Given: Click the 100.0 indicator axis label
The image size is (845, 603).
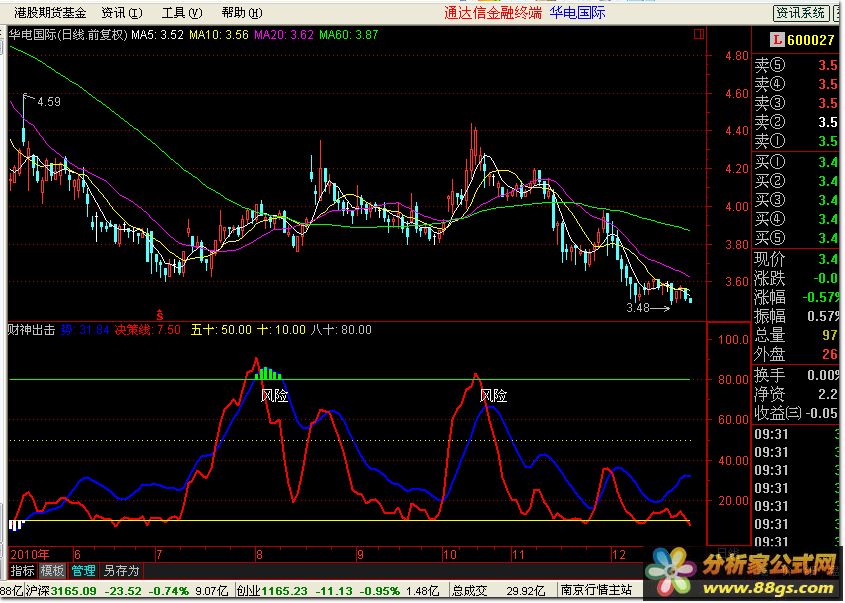Looking at the screenshot, I should 733,339.
